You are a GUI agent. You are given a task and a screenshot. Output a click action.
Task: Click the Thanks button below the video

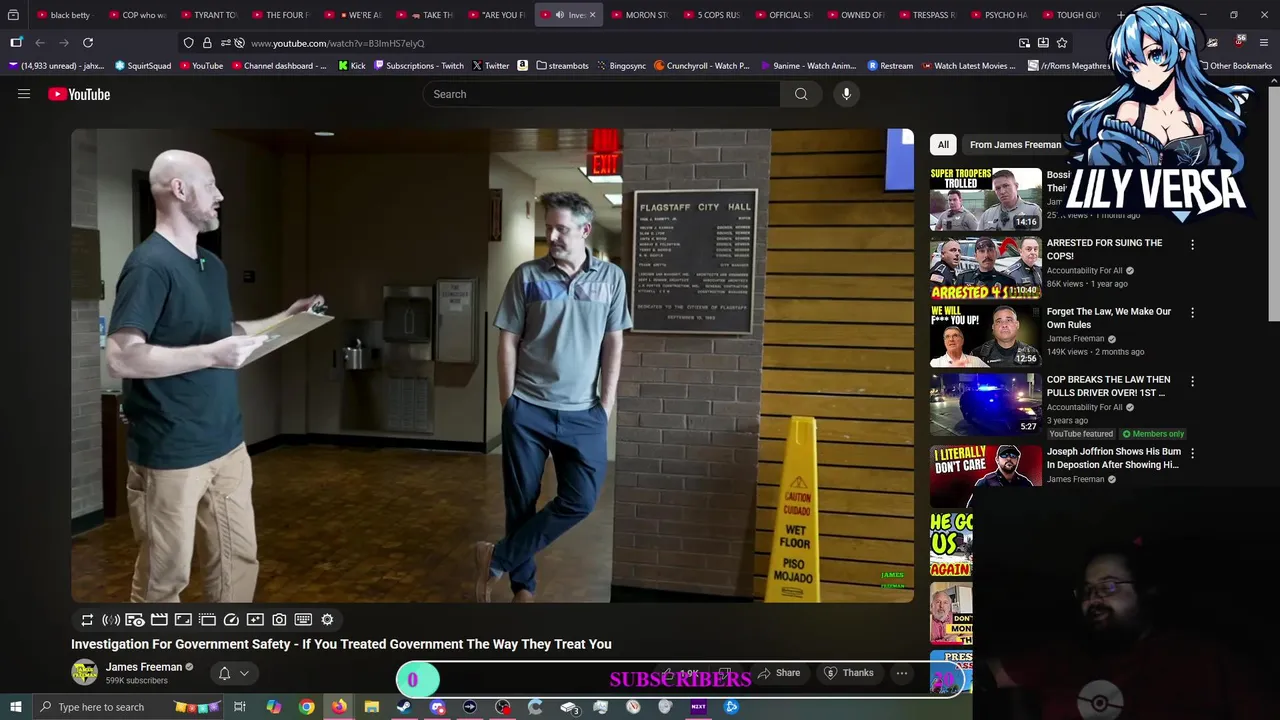point(849,673)
